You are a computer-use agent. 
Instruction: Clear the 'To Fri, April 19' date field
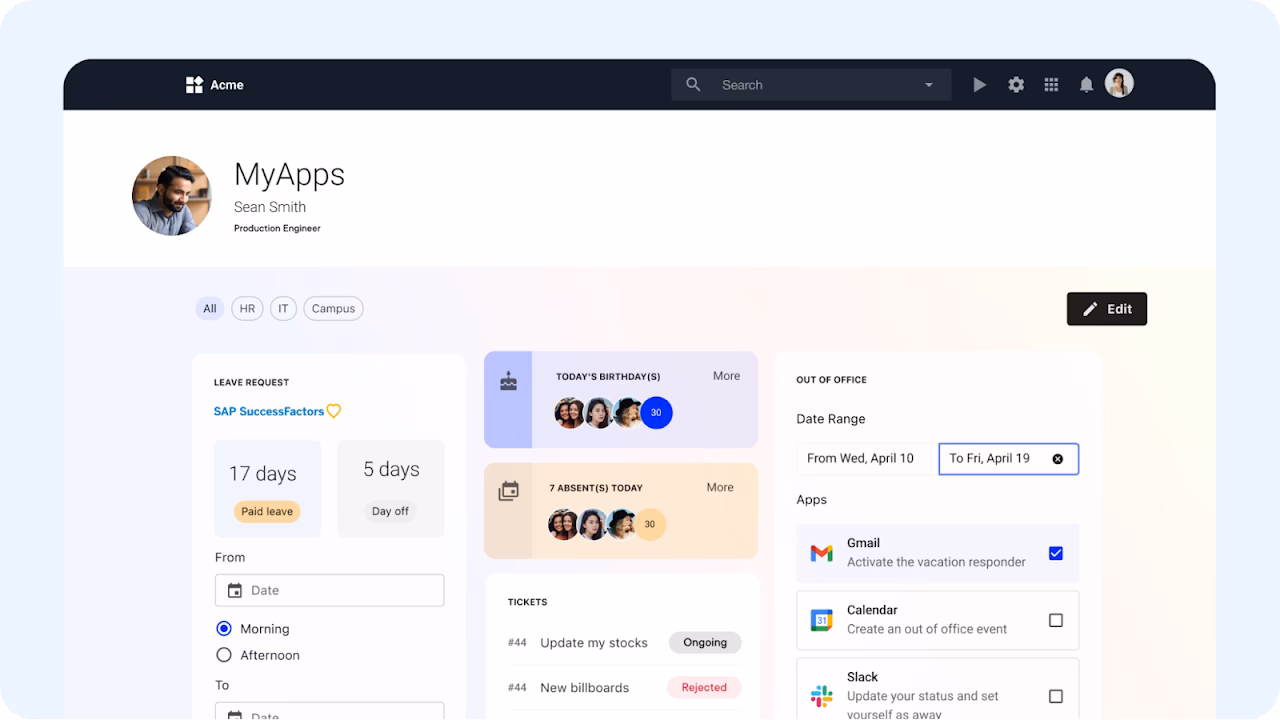(1058, 459)
